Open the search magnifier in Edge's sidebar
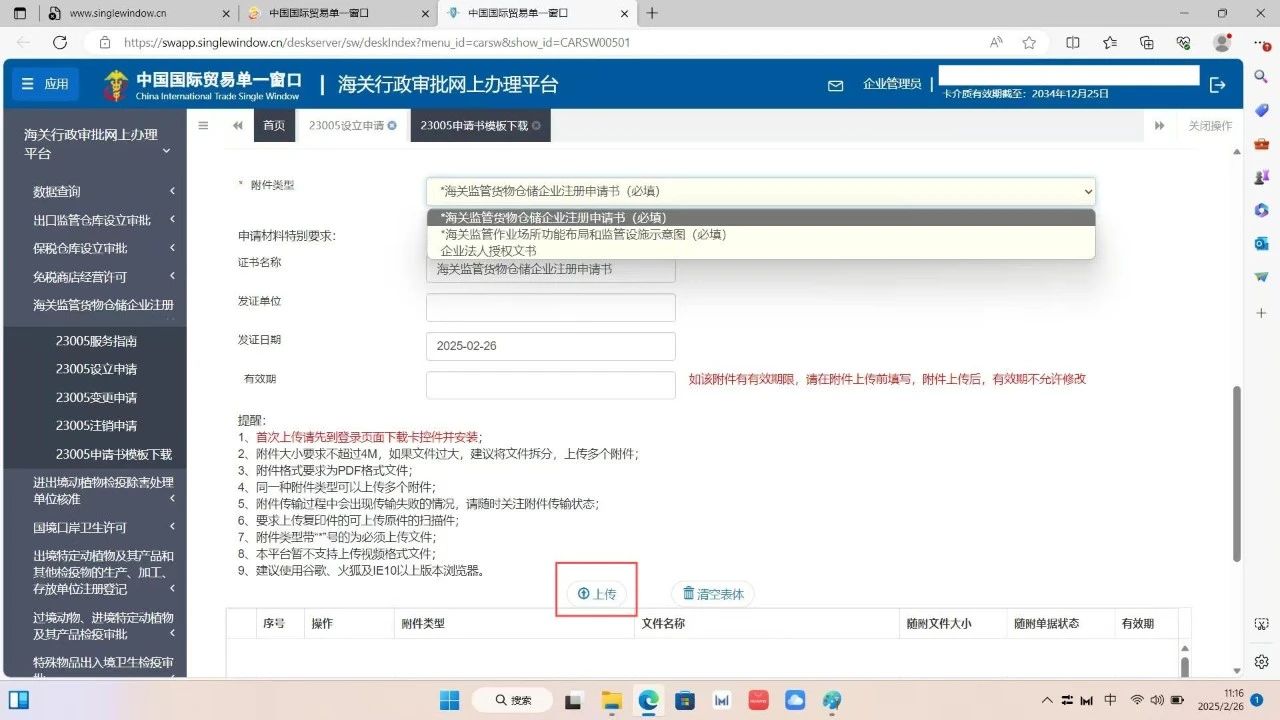The image size is (1280, 720). (x=1260, y=76)
